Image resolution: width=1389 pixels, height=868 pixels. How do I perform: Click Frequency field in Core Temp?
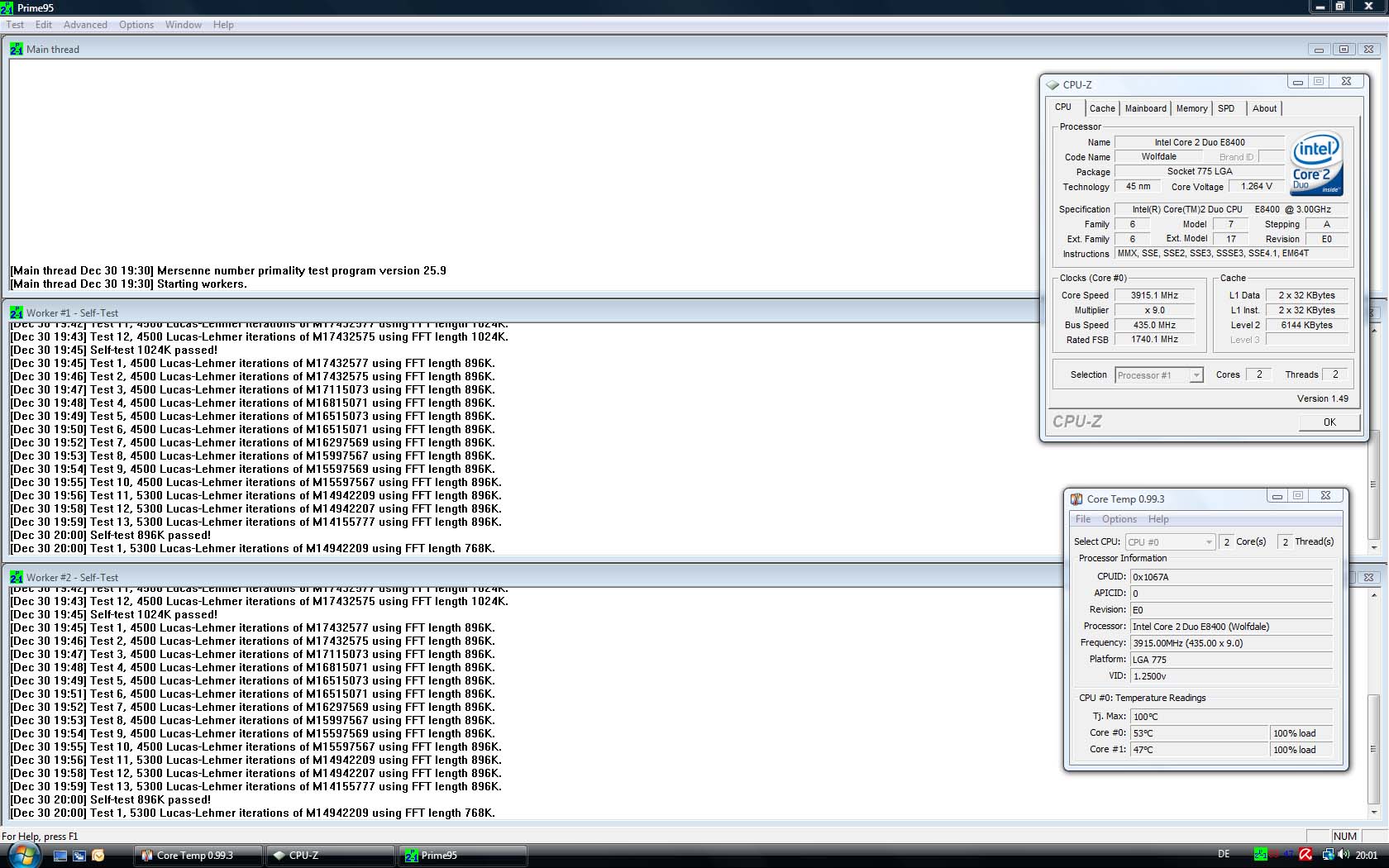pyautogui.click(x=1231, y=643)
